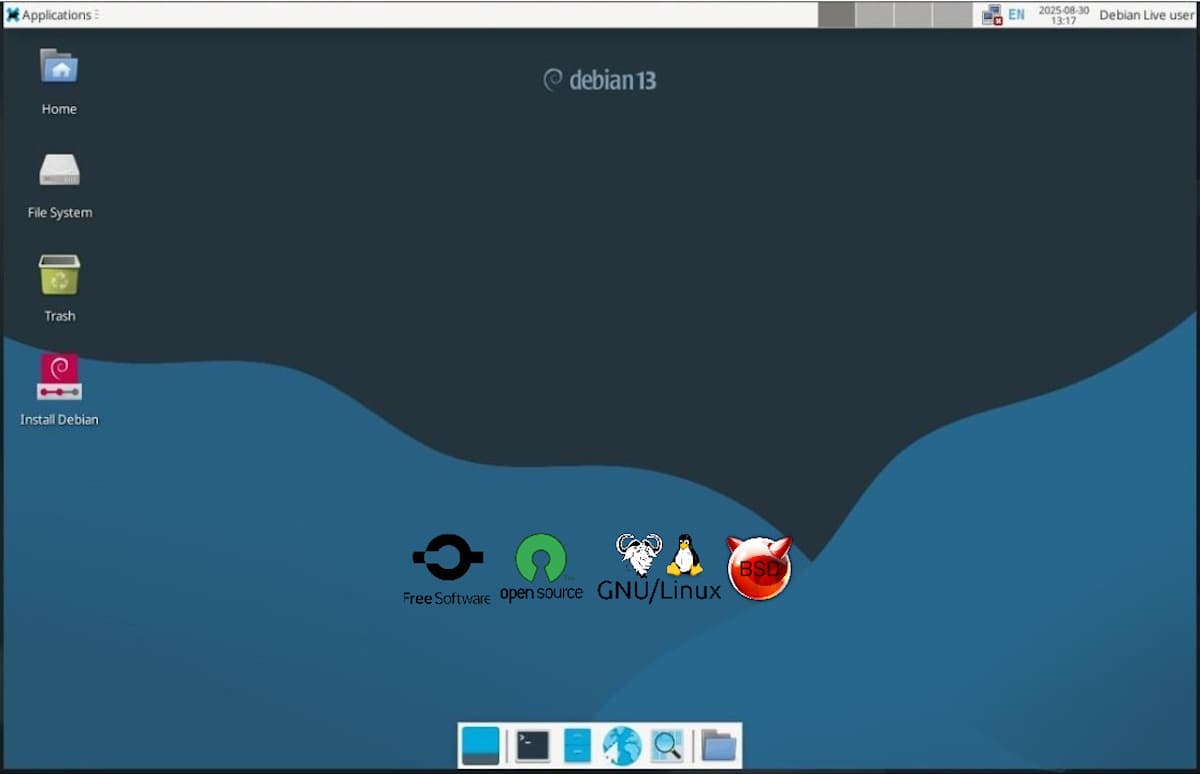Click the disconnected network status icon

(x=991, y=15)
